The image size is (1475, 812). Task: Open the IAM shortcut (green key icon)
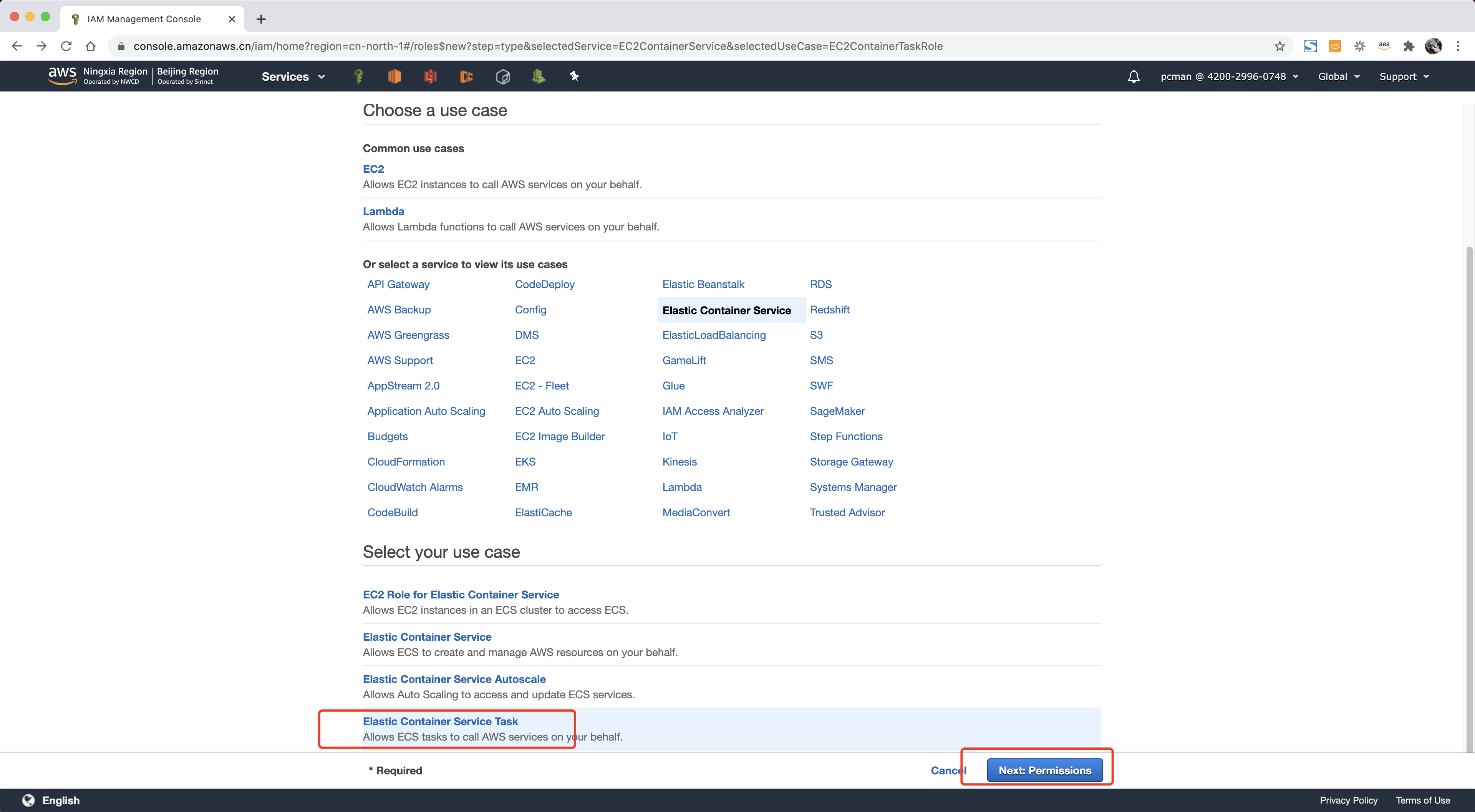click(x=358, y=76)
